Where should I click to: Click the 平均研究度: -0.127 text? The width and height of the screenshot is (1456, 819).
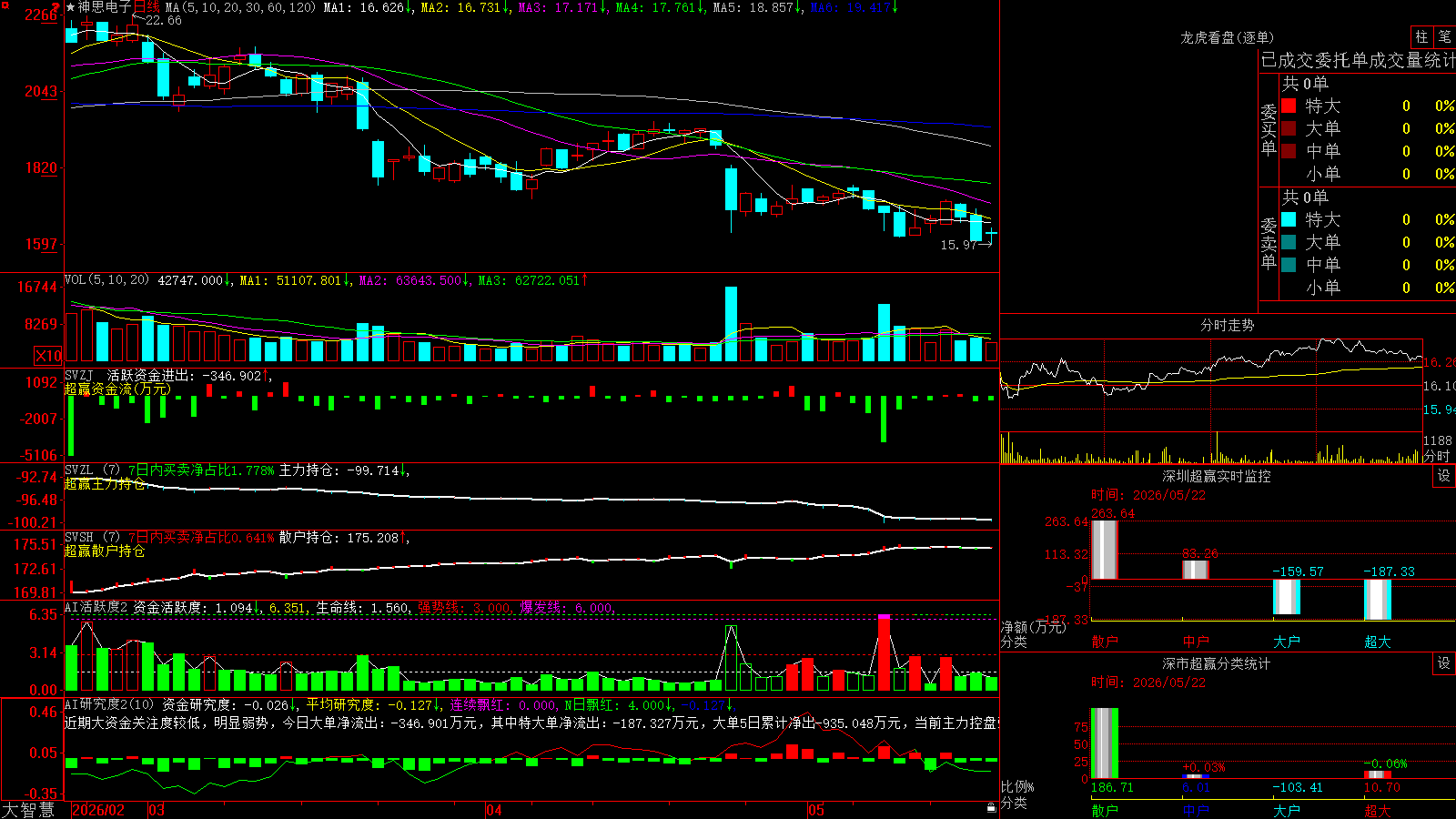369,704
